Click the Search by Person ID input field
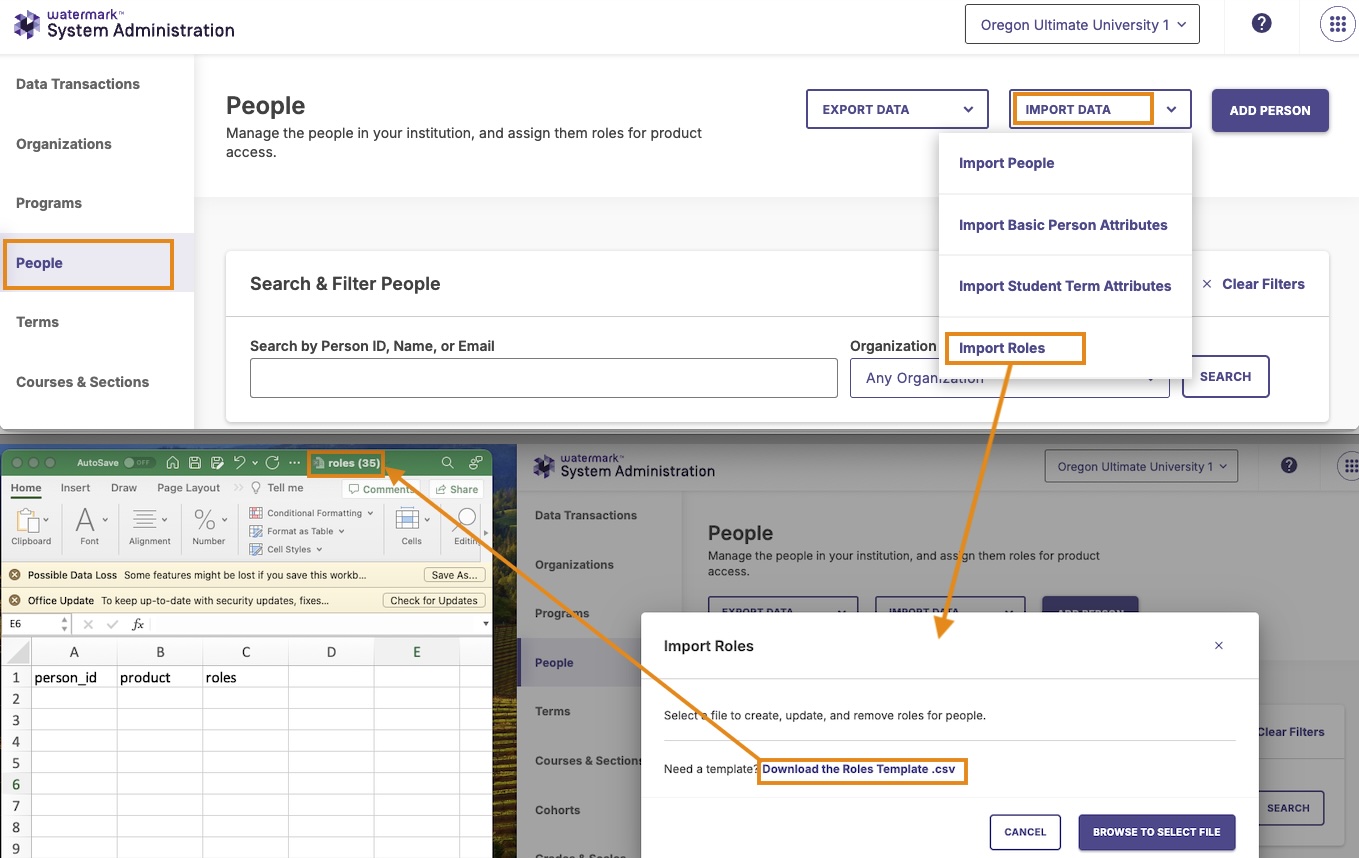This screenshot has width=1359, height=858. click(x=543, y=378)
